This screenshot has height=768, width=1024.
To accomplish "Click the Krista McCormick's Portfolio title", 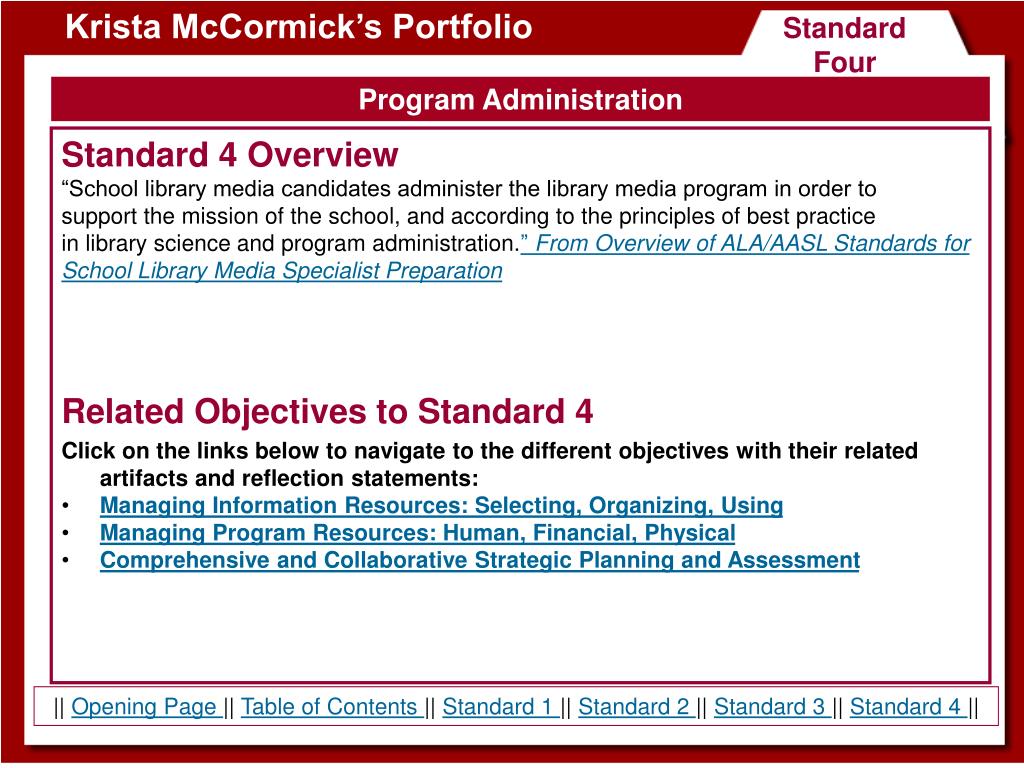I will point(298,27).
